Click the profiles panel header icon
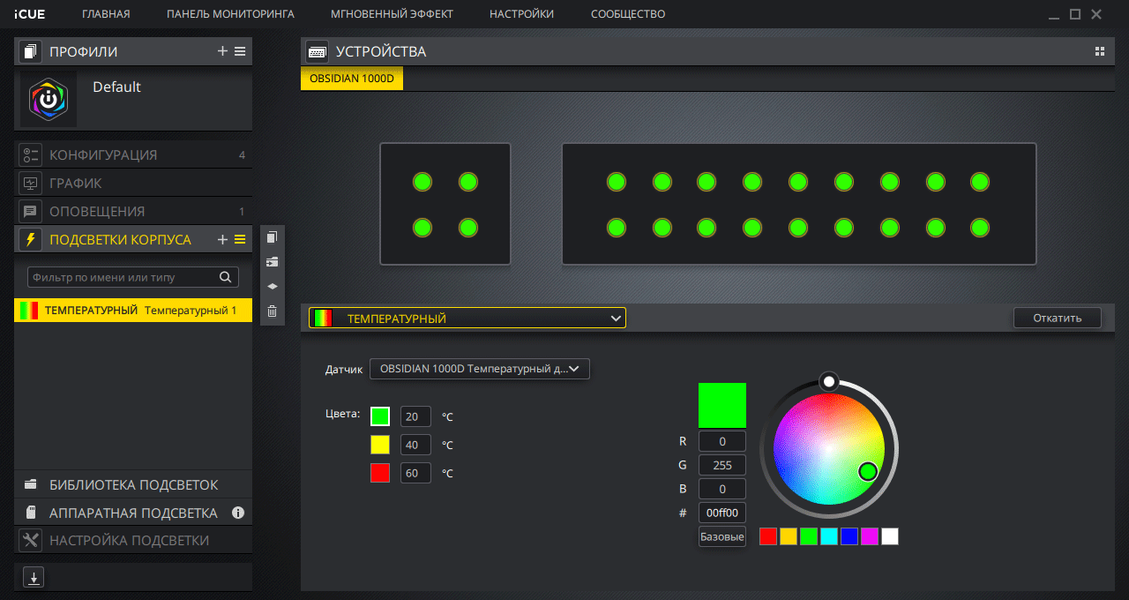Viewport: 1129px width, 600px height. (30, 51)
